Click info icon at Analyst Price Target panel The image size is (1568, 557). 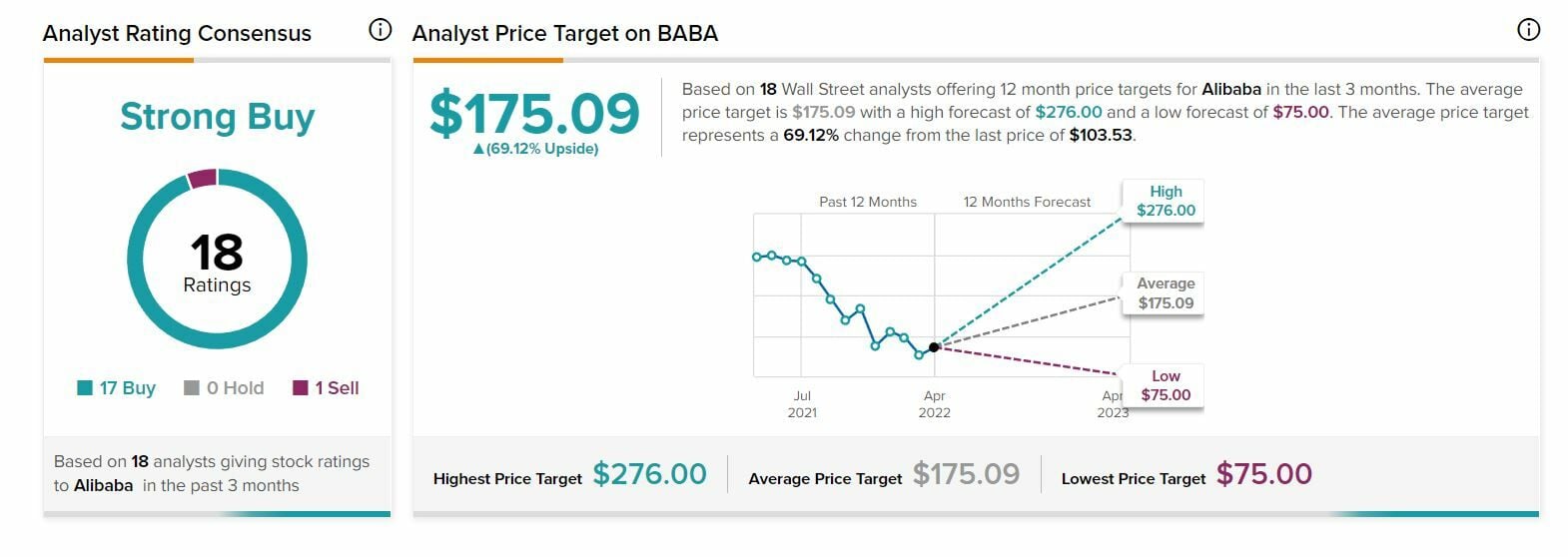click(1528, 30)
